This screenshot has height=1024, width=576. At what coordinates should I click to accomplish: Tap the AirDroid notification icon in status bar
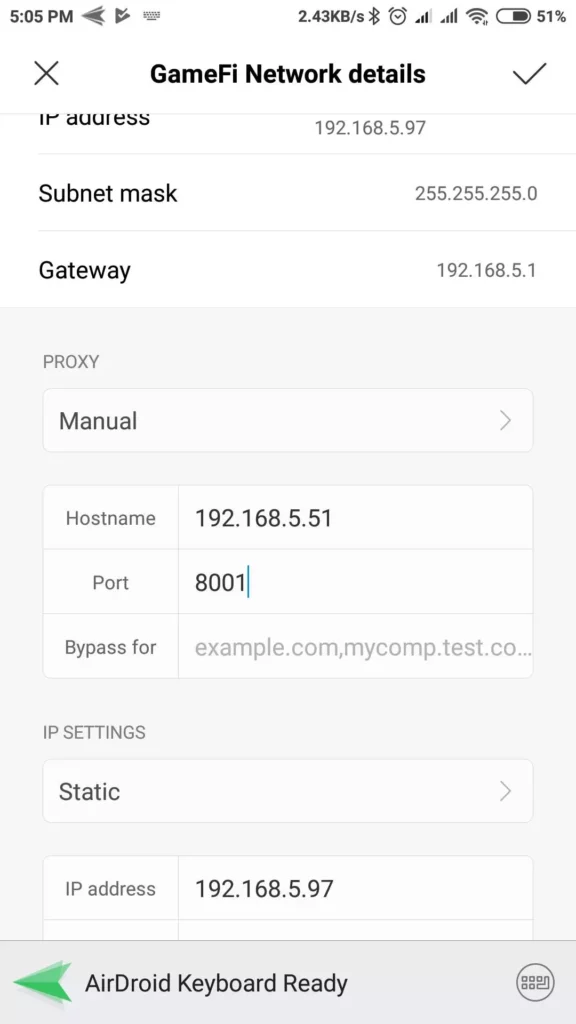95,16
